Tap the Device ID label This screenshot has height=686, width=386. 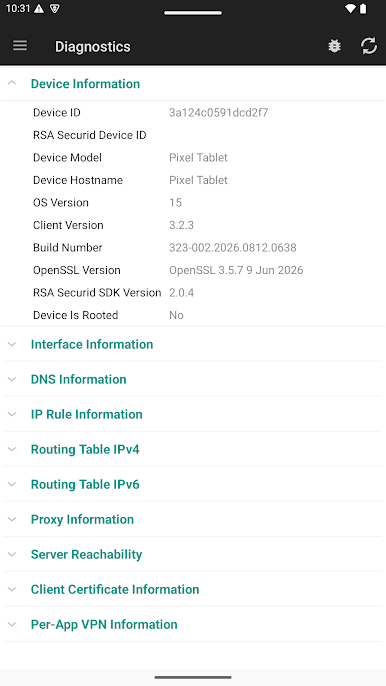click(57, 113)
